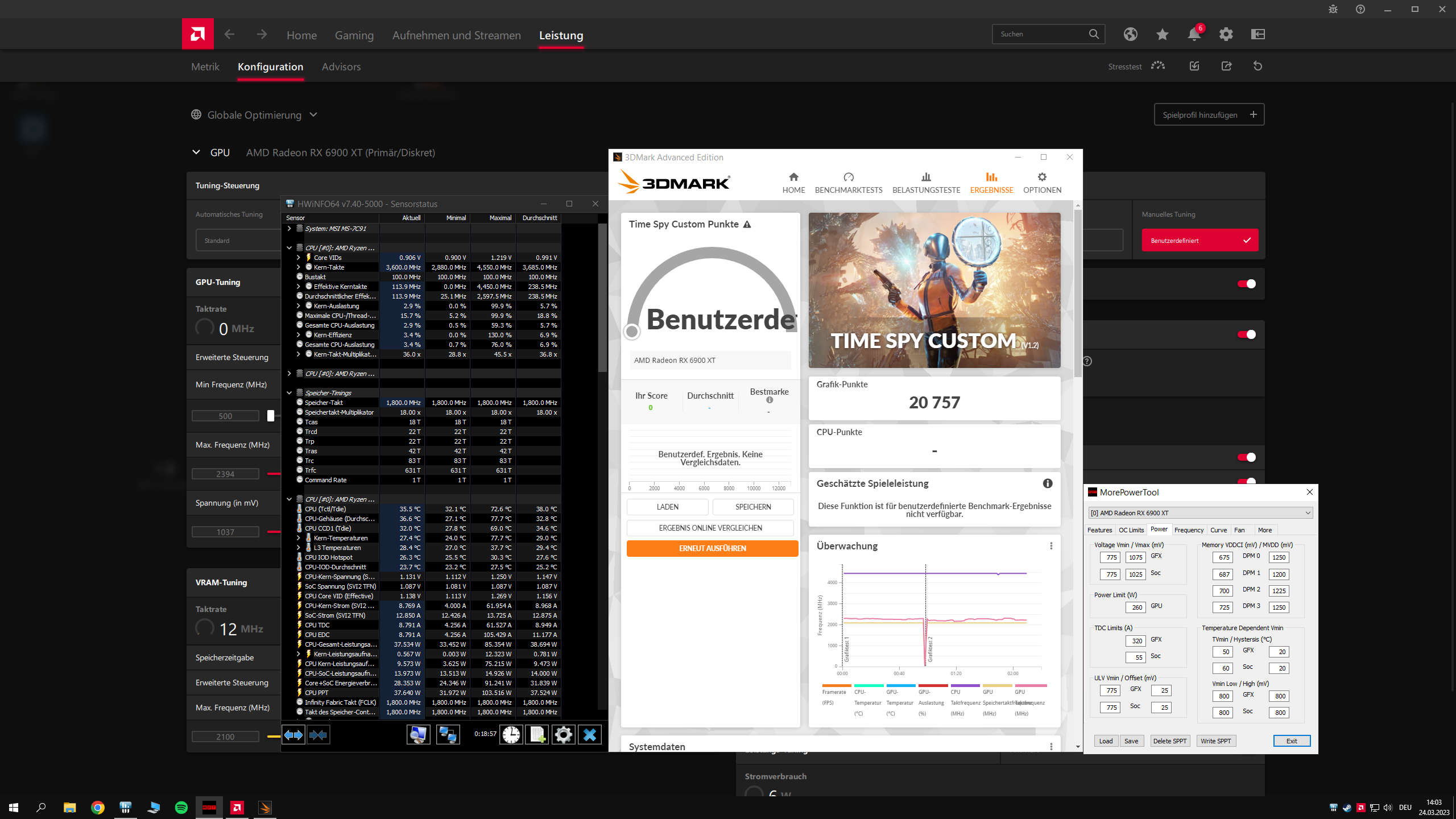Click the AMD Radeon logo home icon
Screen dimensions: 1456x819
(197, 34)
